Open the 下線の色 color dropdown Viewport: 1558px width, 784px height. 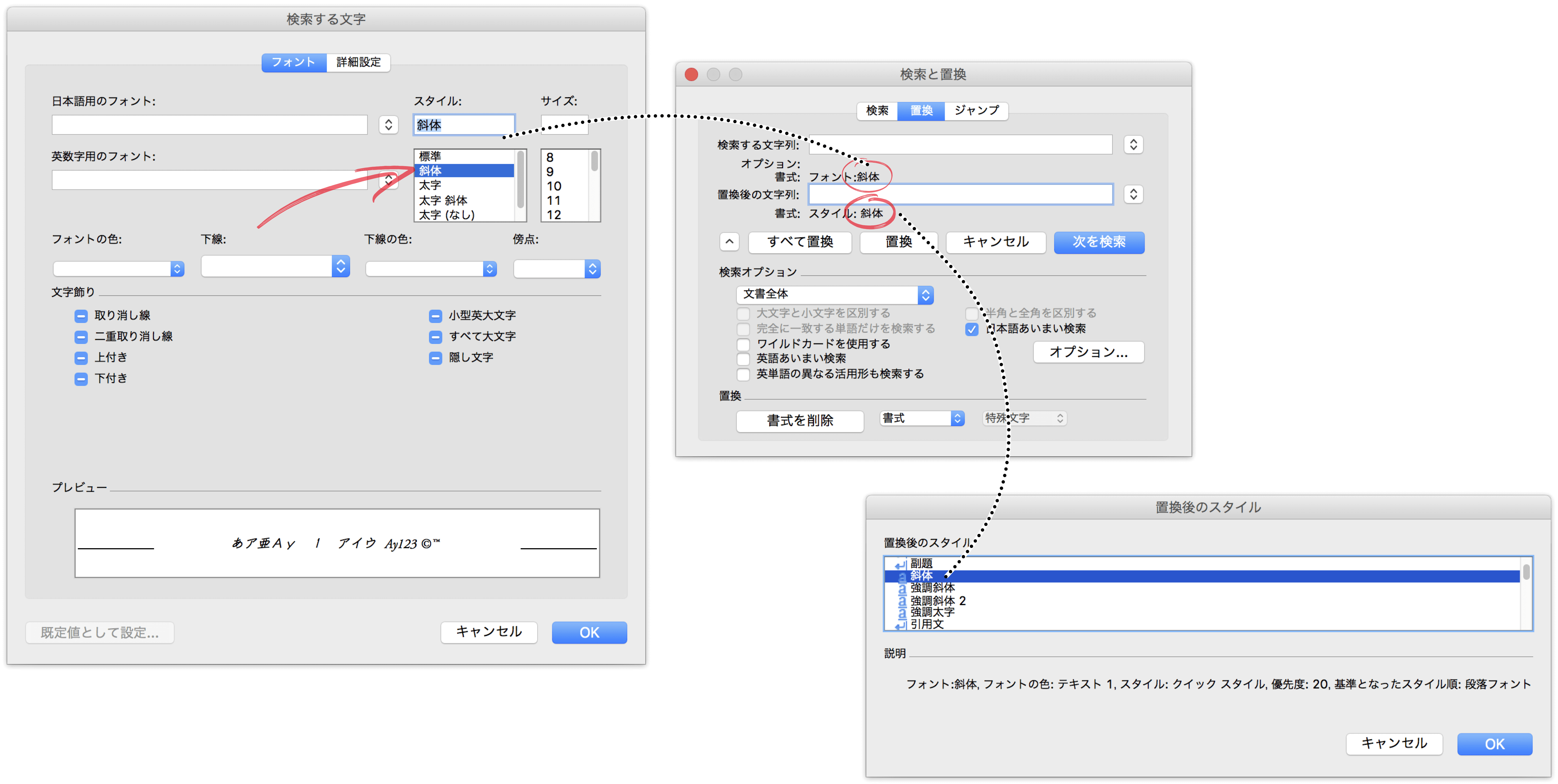(x=431, y=268)
